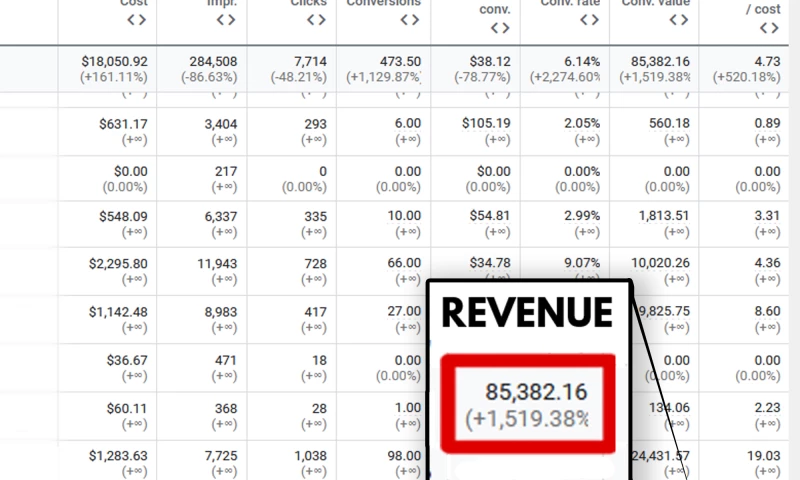
Task: Click expand arrows under Impr. column header
Action: tap(227, 19)
